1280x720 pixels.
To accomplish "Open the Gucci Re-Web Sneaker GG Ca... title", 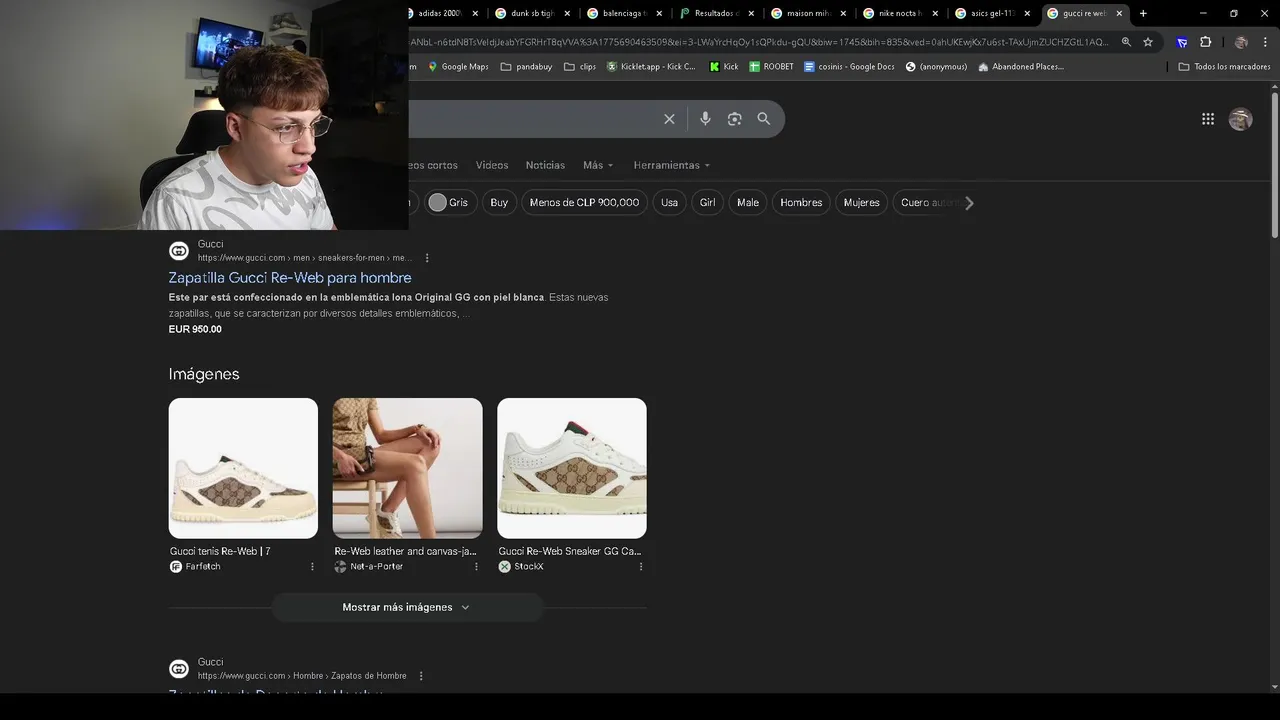I will 570,551.
